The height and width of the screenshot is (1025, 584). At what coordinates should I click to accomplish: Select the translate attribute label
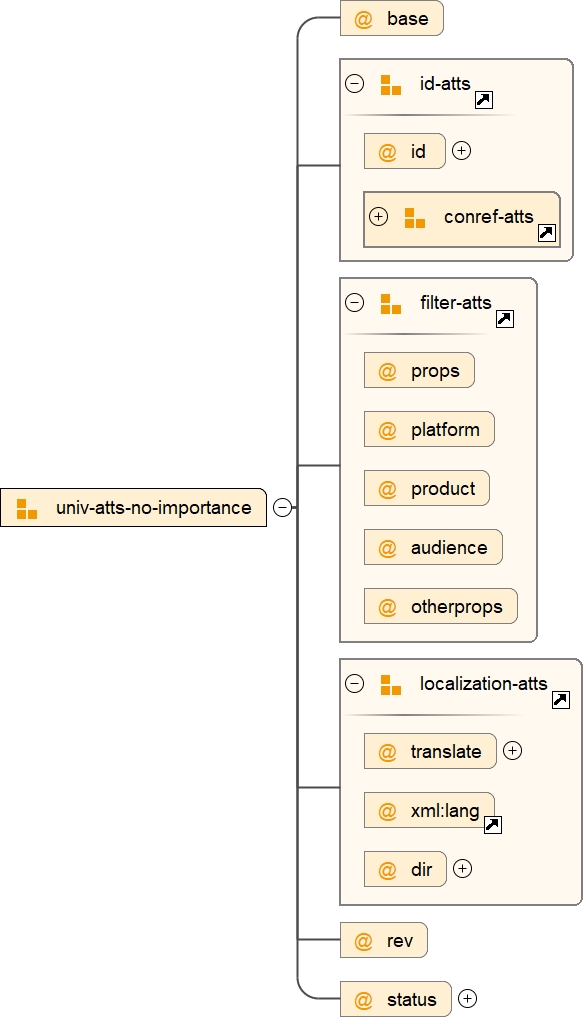[x=445, y=751]
